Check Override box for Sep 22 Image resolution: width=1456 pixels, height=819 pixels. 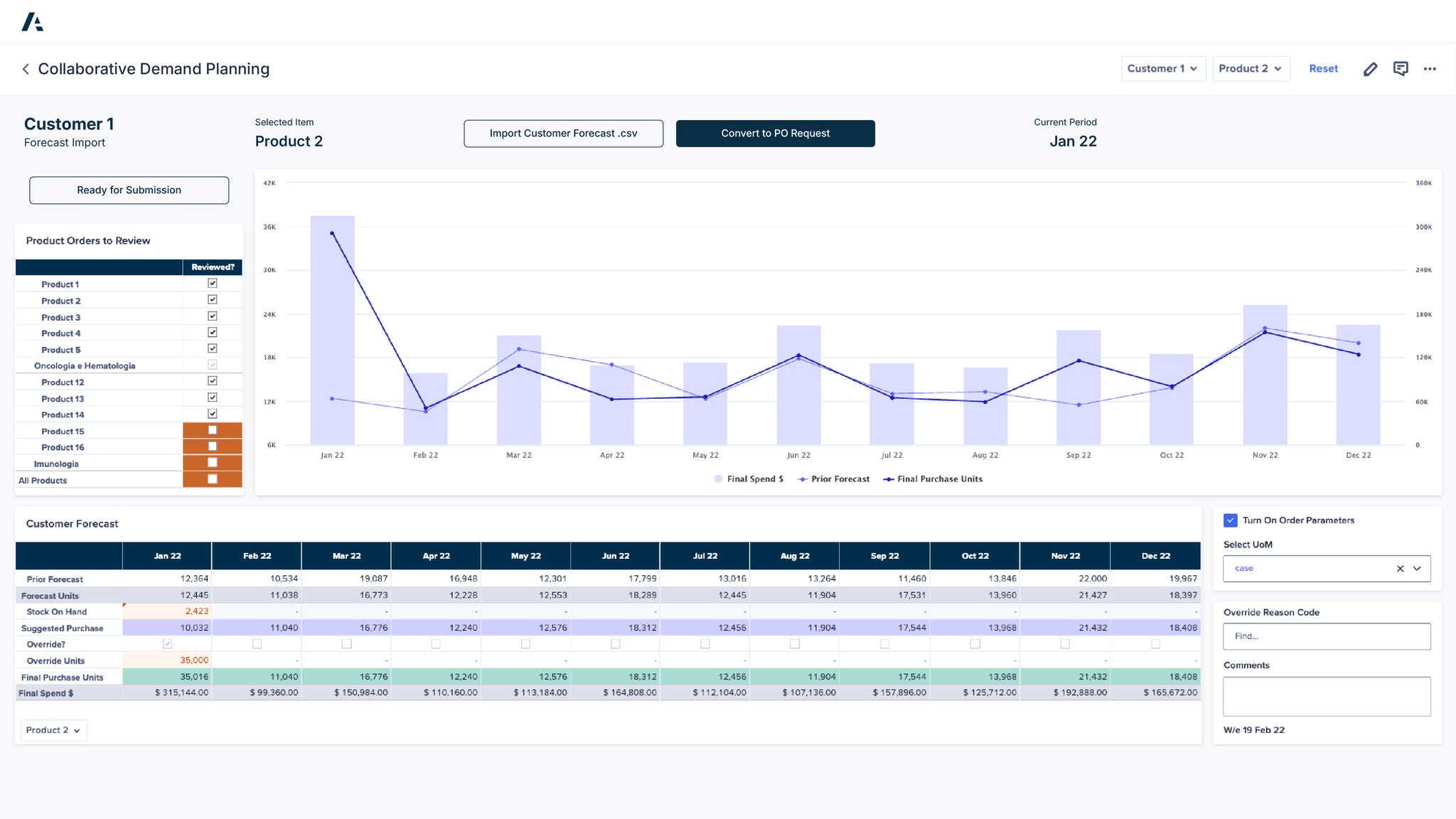click(884, 644)
